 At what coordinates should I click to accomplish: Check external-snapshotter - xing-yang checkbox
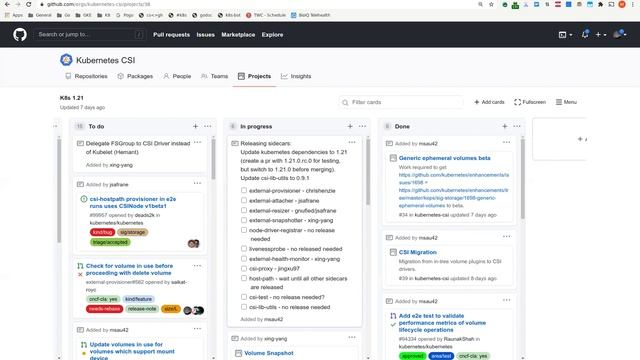[x=244, y=220]
